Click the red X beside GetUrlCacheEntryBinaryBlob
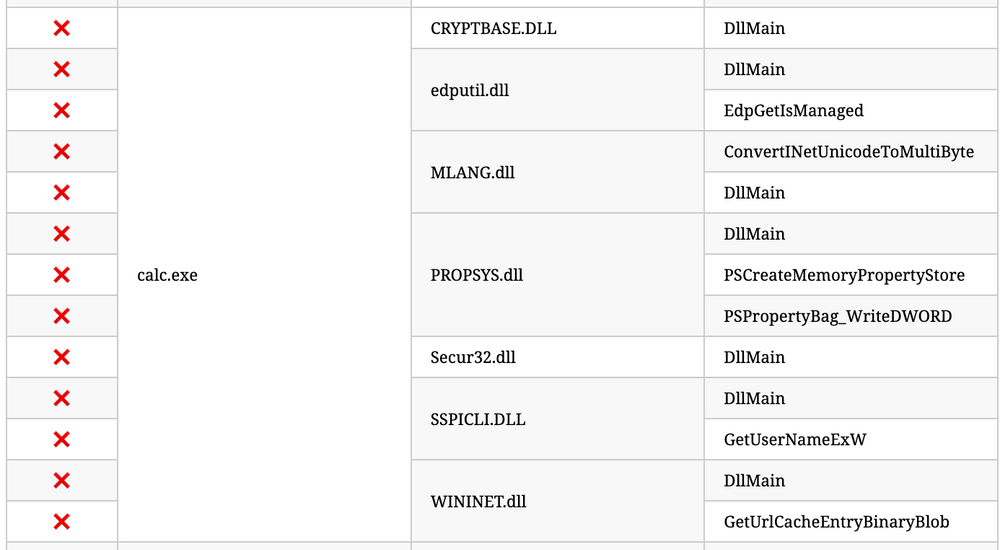1000x550 pixels. [x=61, y=521]
